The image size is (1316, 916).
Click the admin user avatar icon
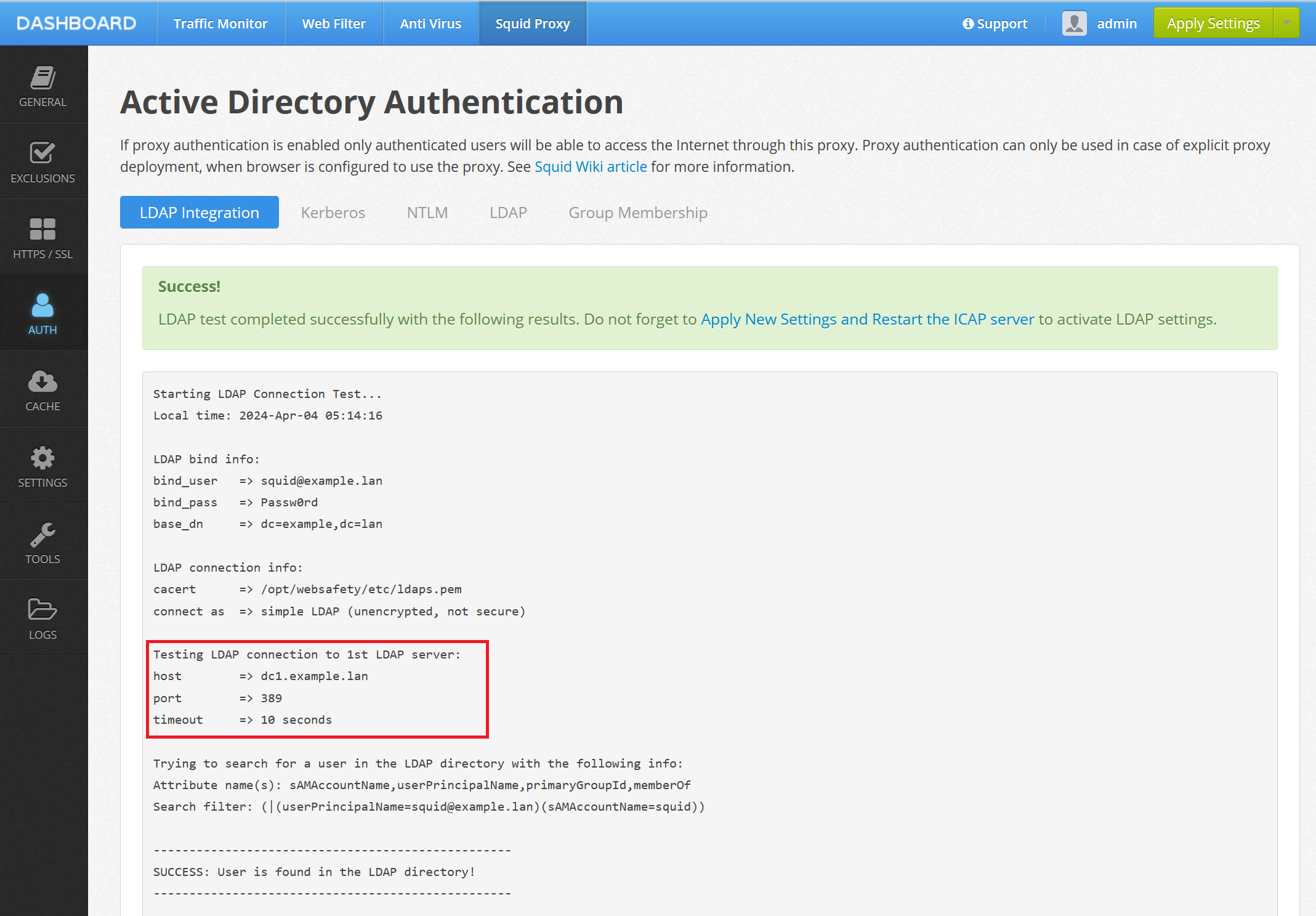coord(1075,23)
